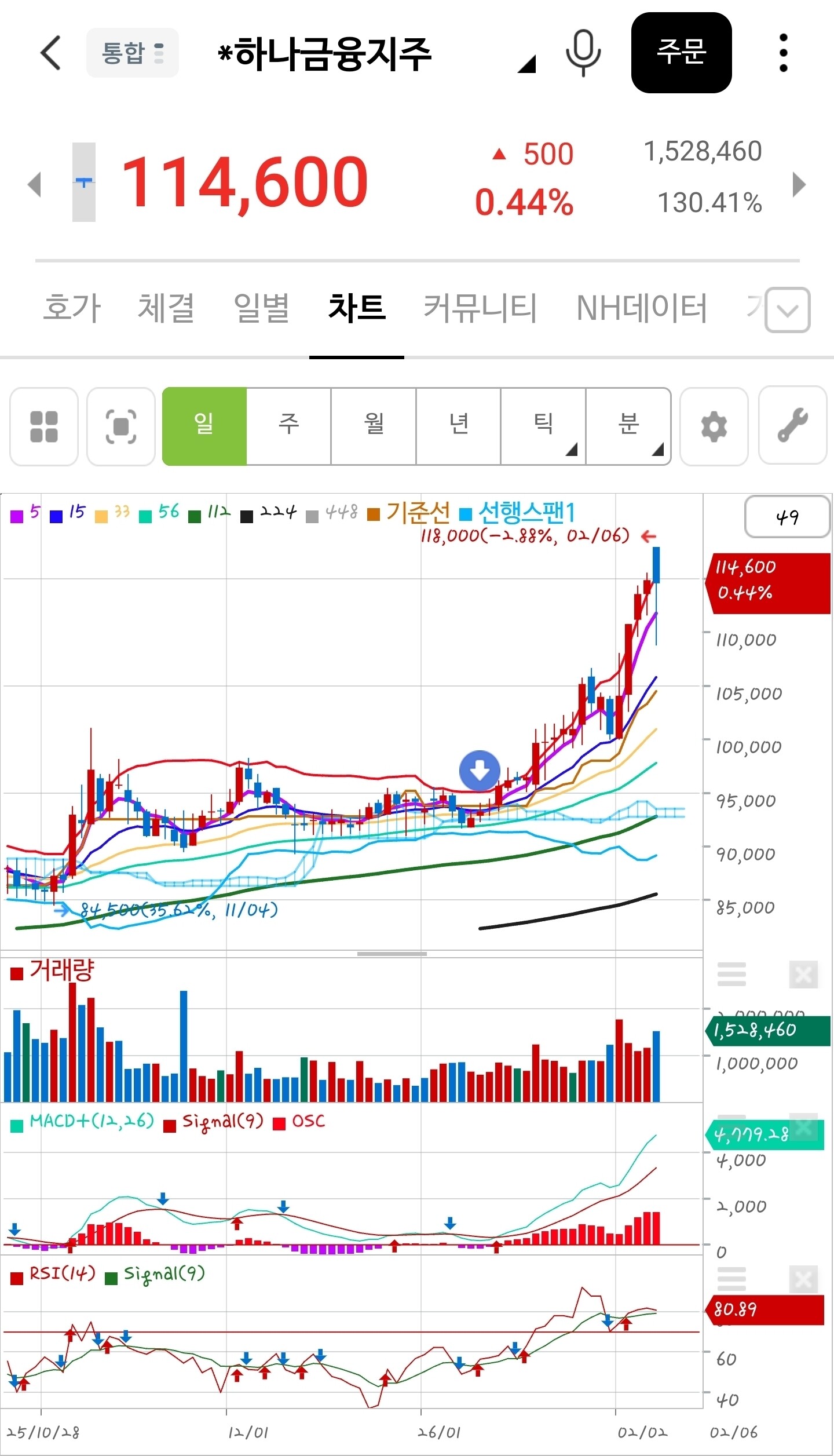Expand the 분 minute interval dropdown
Image resolution: width=834 pixels, height=1456 pixels.
pyautogui.click(x=628, y=426)
